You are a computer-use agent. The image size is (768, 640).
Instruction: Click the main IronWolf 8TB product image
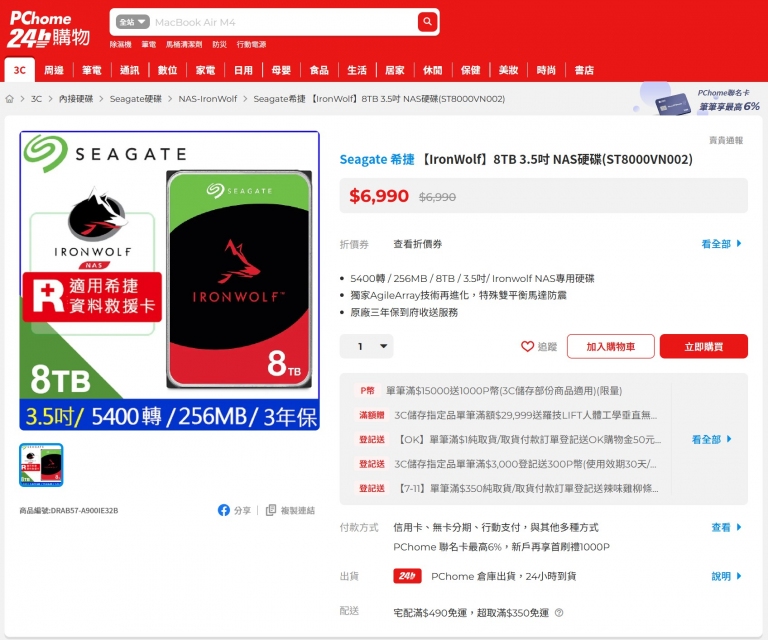tap(169, 281)
